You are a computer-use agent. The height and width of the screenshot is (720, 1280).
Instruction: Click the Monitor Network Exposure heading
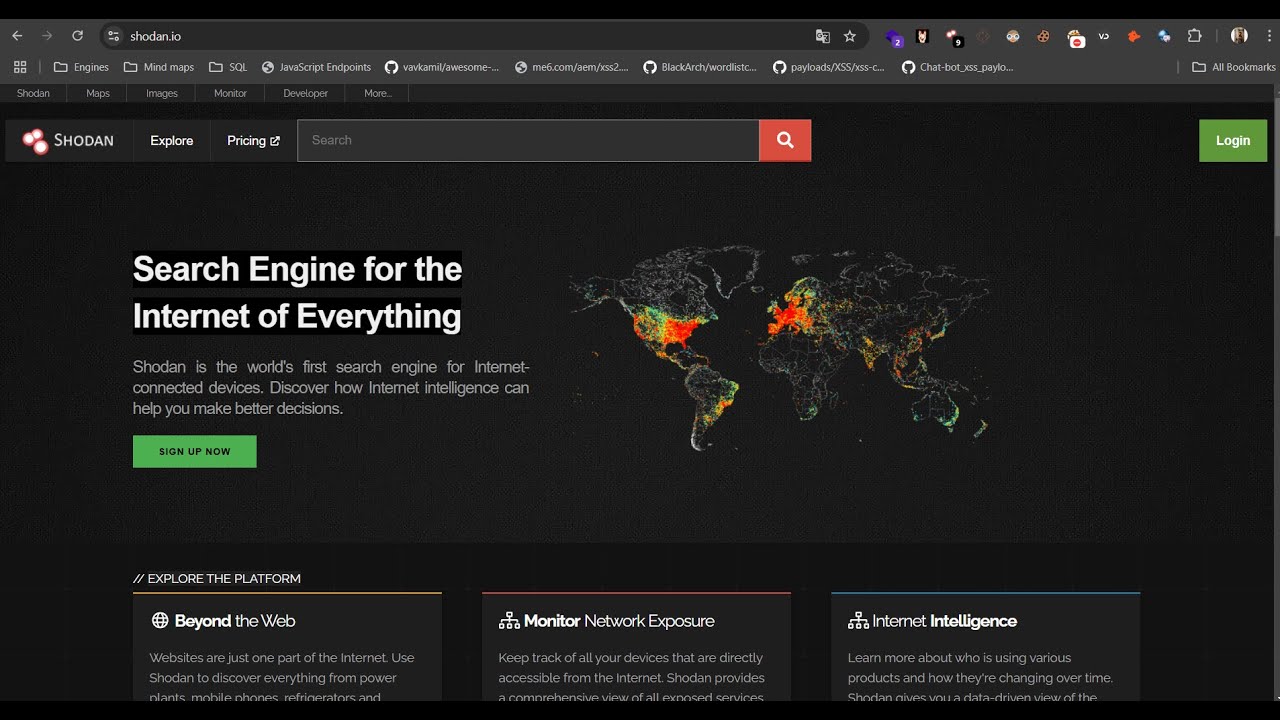coord(619,621)
